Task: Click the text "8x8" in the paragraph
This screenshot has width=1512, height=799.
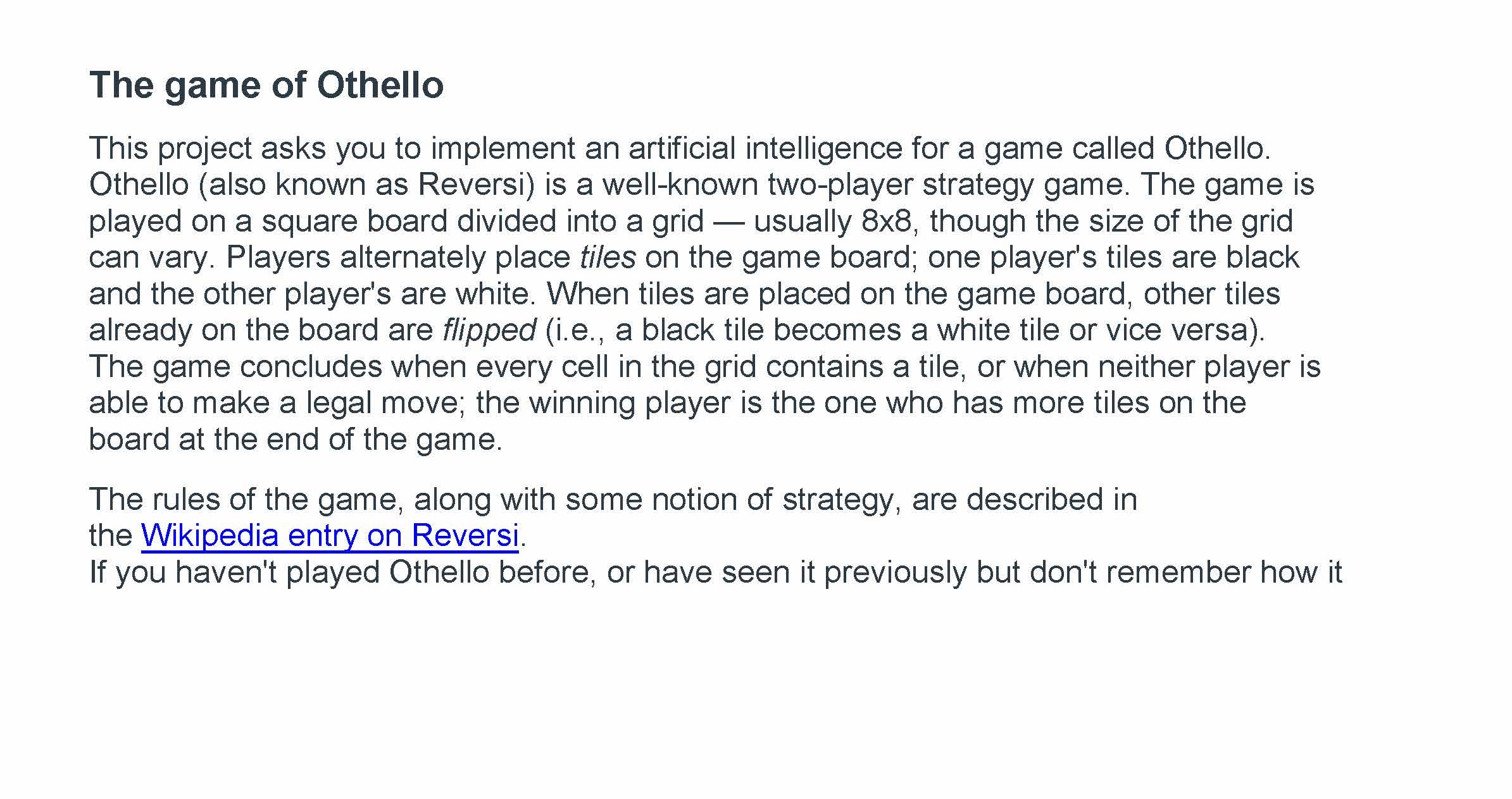Action: pyautogui.click(x=886, y=221)
